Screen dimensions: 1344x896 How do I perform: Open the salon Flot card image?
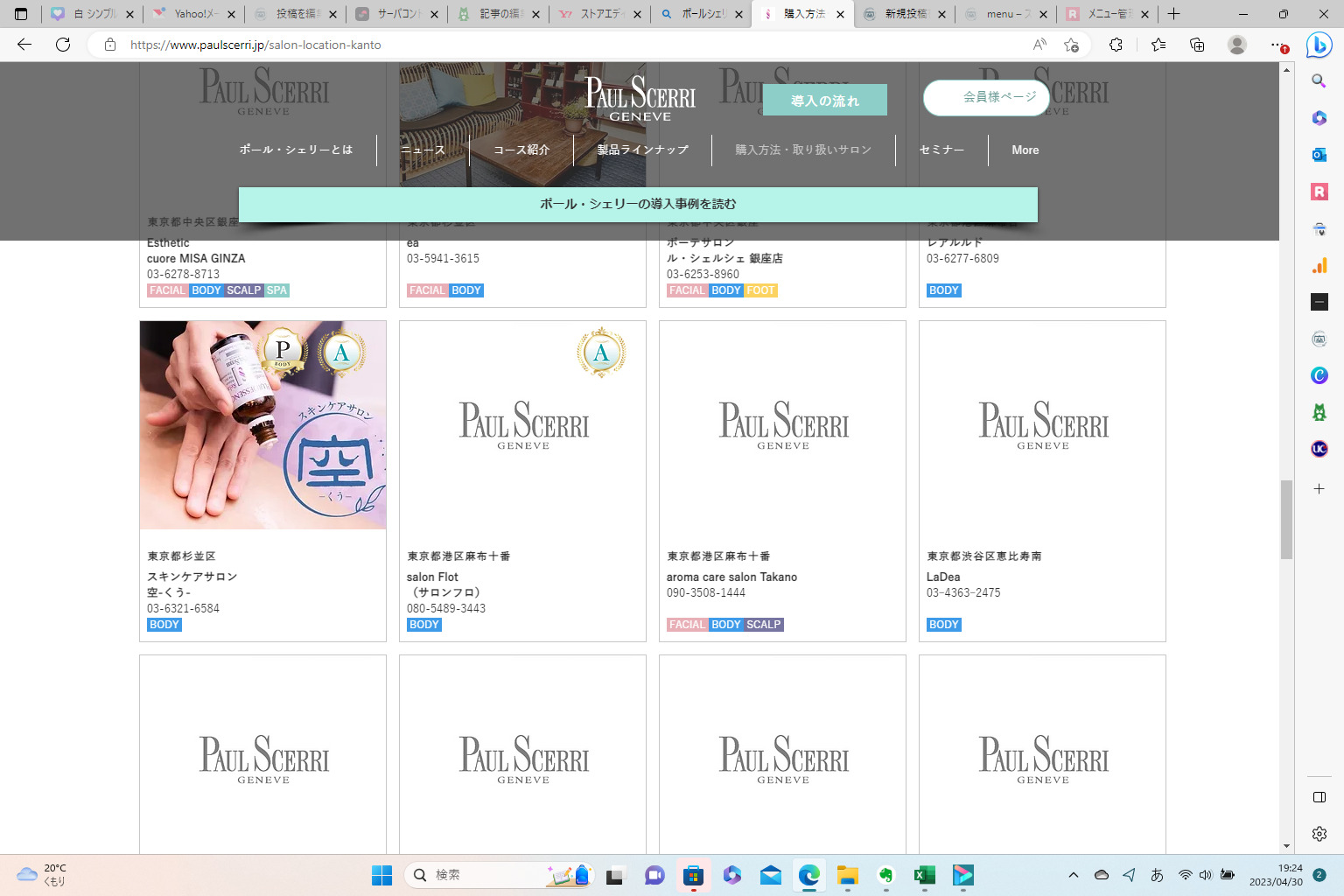pyautogui.click(x=522, y=425)
